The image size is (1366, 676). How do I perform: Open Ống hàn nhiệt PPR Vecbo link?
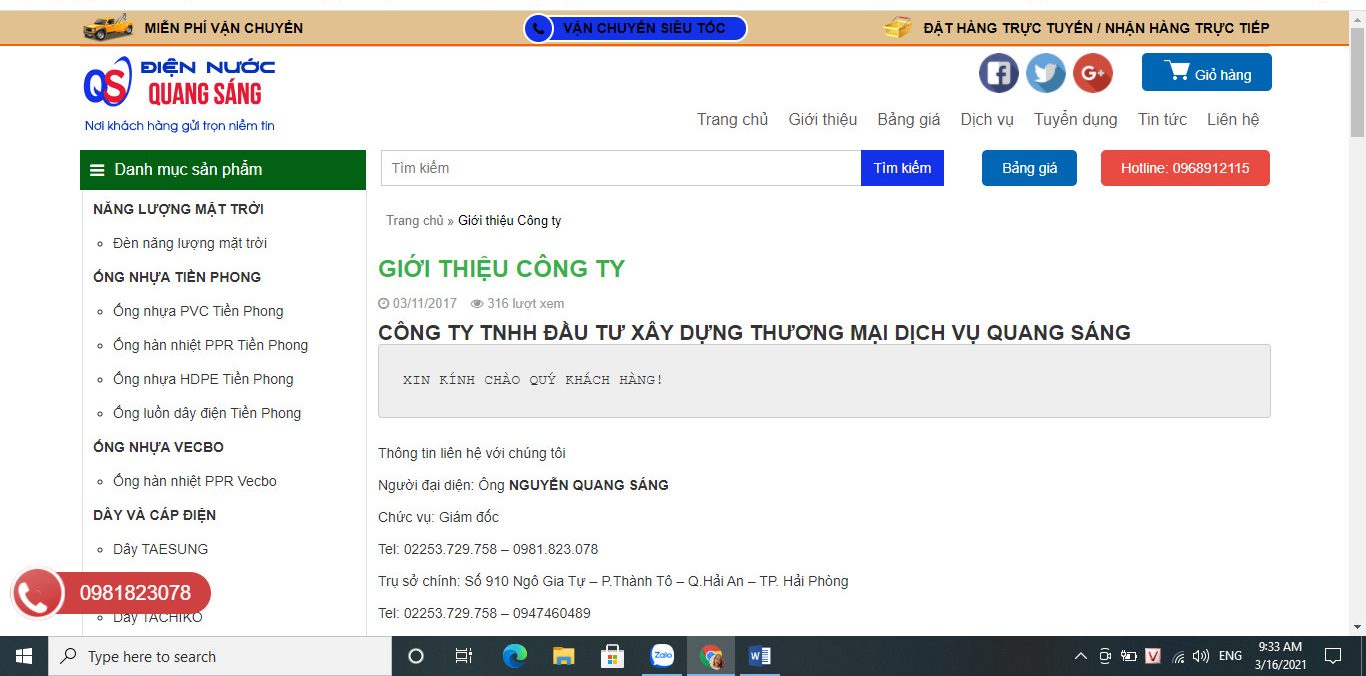[195, 481]
